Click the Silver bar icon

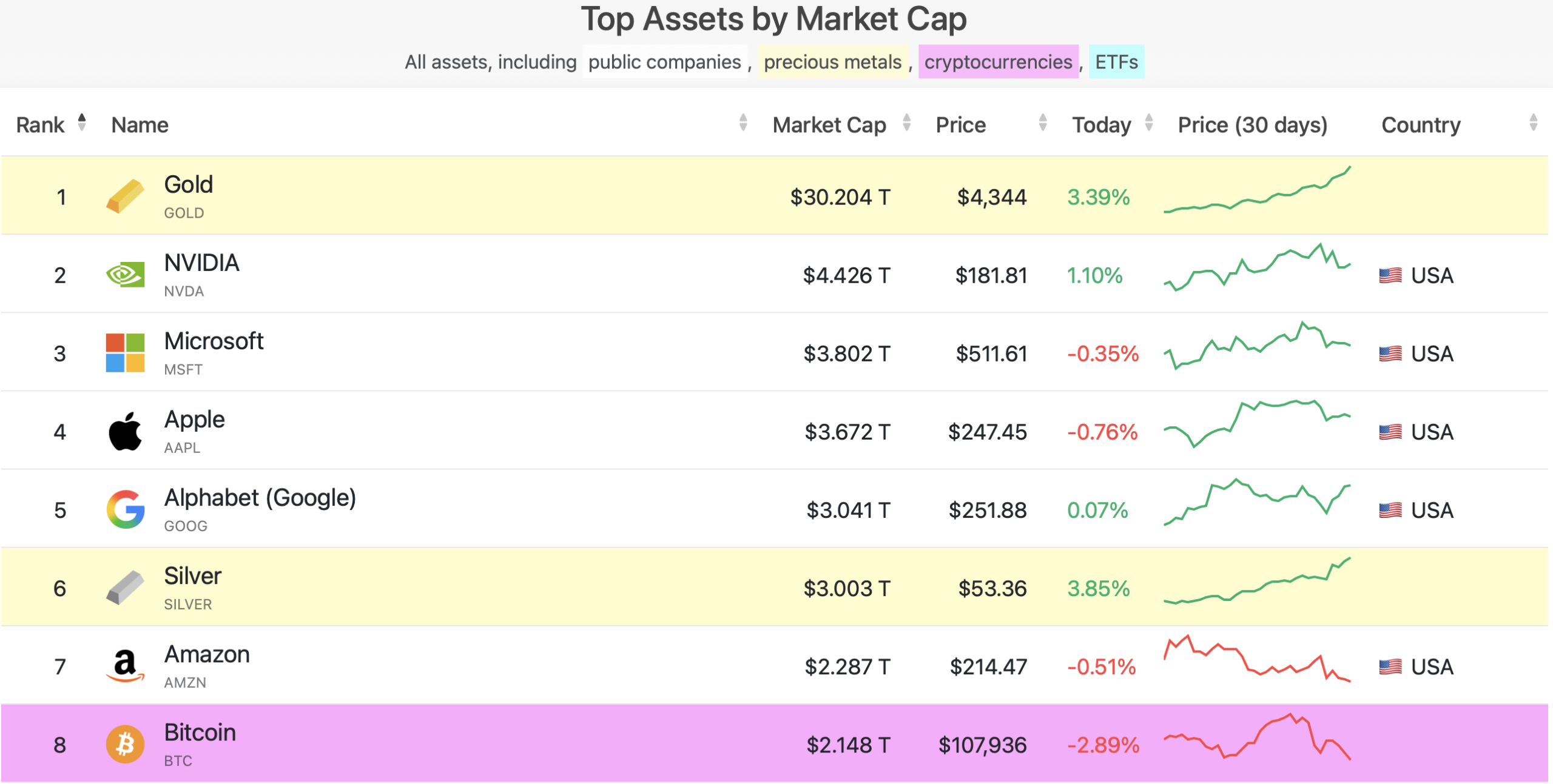click(125, 588)
